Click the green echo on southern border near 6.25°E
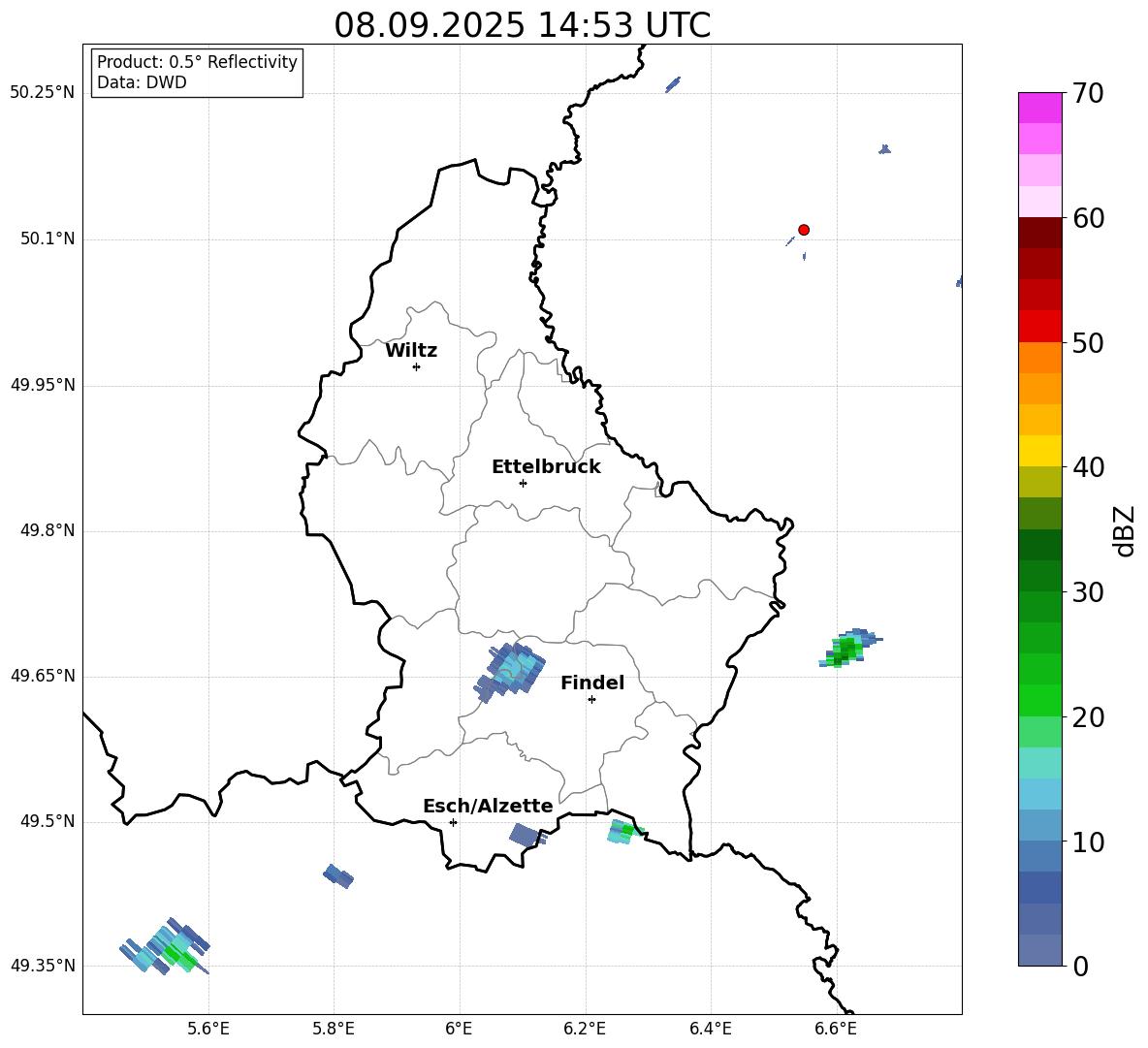The image size is (1148, 1048). [x=624, y=832]
